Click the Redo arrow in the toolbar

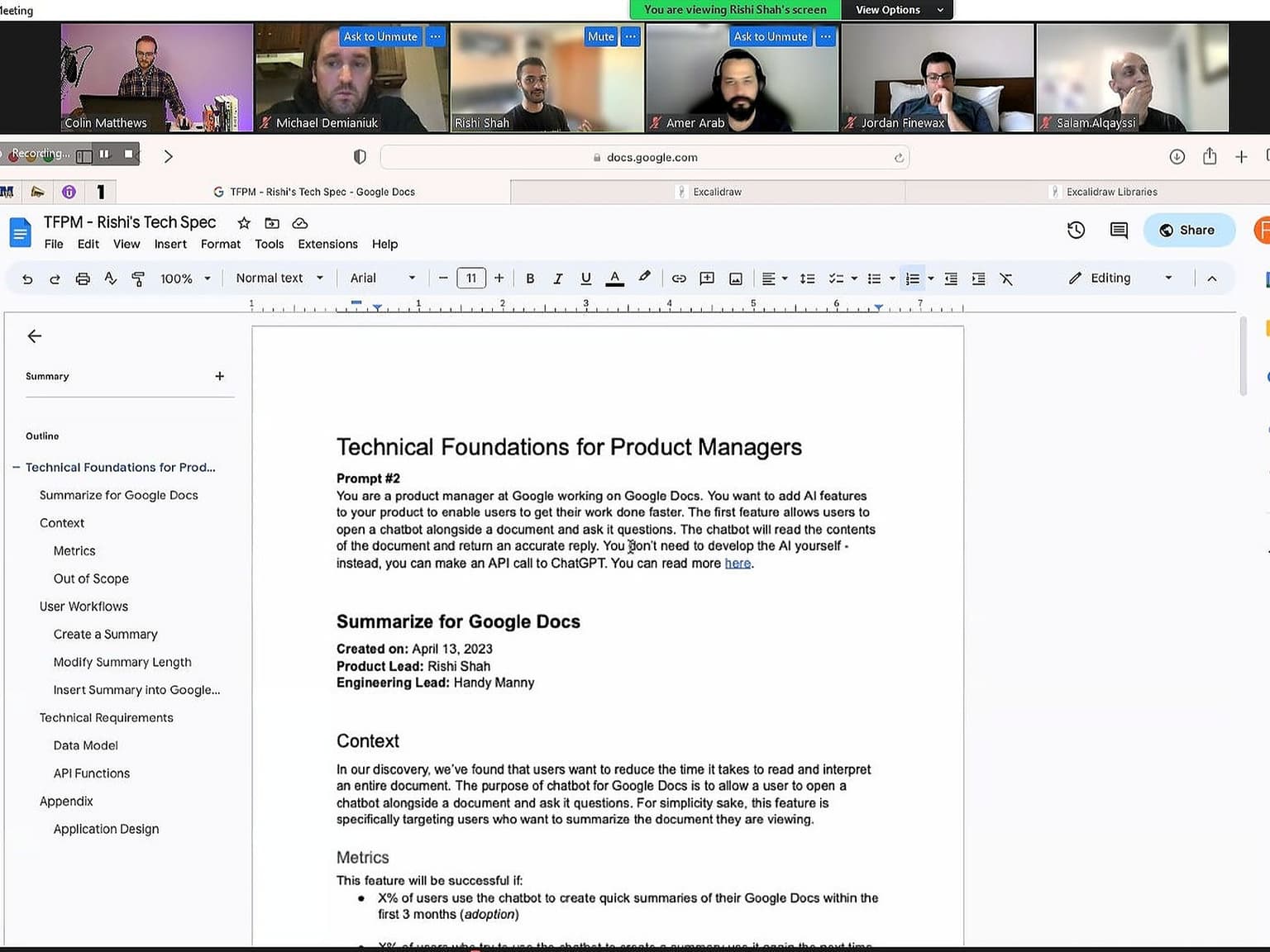(x=55, y=279)
